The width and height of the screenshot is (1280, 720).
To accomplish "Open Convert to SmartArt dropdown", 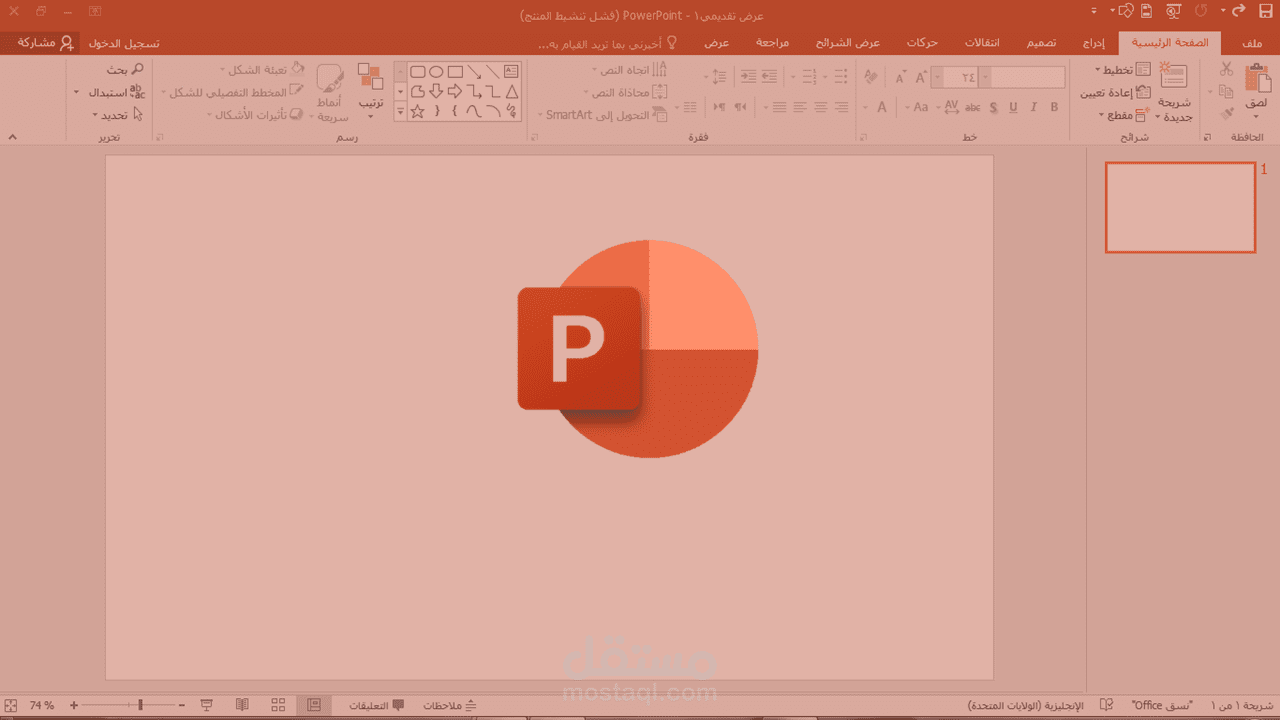I will tap(603, 115).
